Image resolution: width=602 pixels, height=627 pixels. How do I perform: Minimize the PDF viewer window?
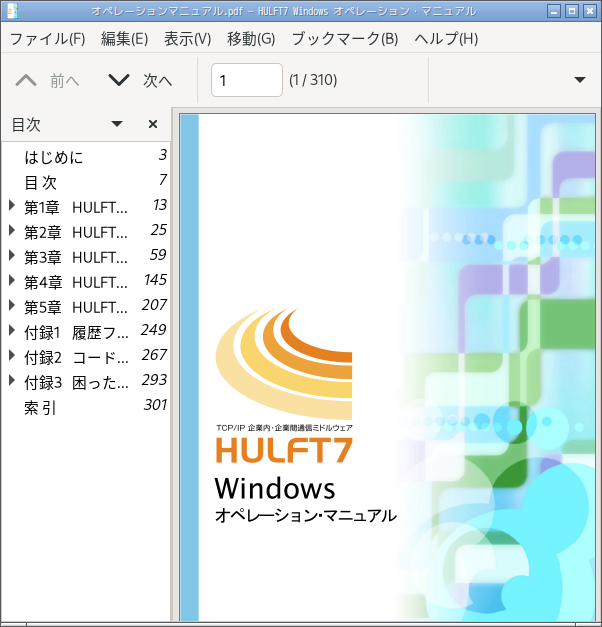coord(554,11)
